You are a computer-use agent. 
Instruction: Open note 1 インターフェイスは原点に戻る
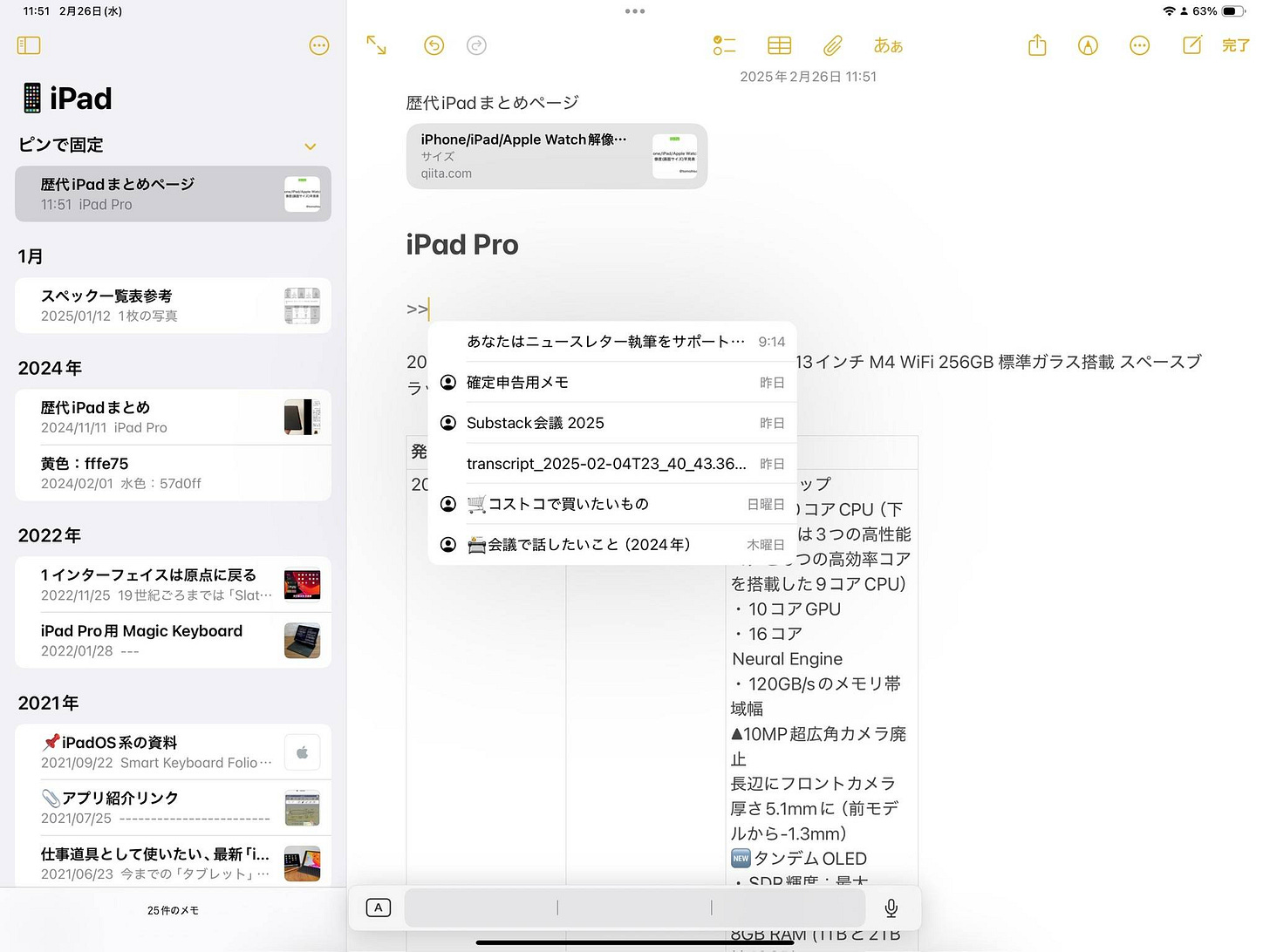click(x=173, y=584)
